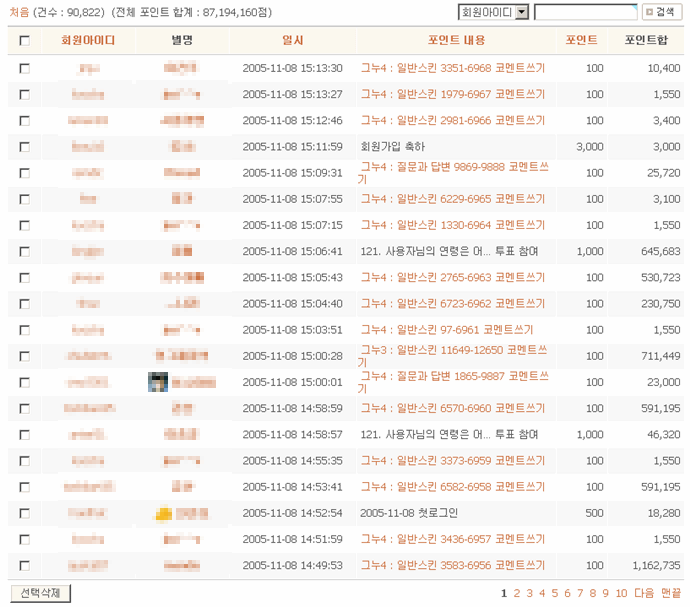Click point total 25,720
The height and width of the screenshot is (607, 690).
(x=664, y=173)
